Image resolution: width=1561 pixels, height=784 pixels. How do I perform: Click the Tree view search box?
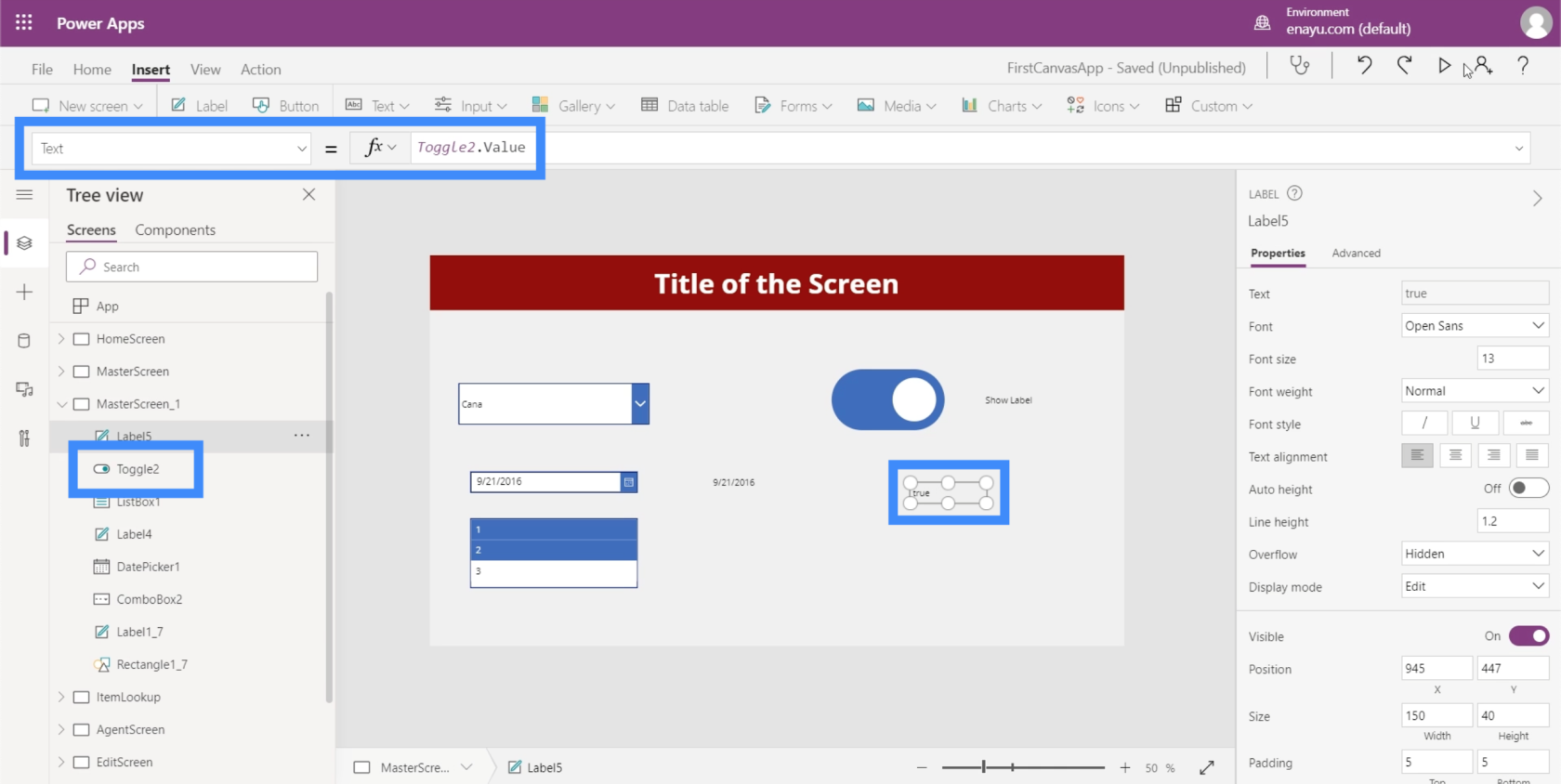click(x=191, y=267)
